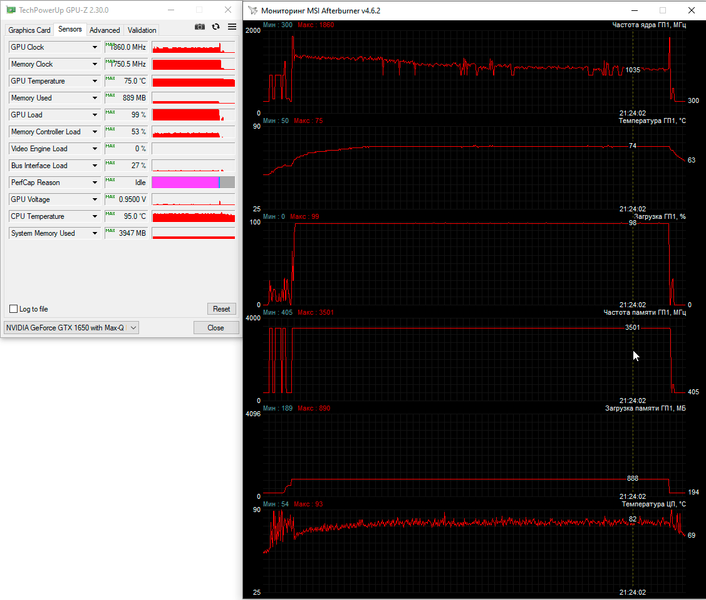Viewport: 706px width, 600px height.
Task: Open the NVIDIA GeForce GTX 1650 selector
Action: click(71, 327)
